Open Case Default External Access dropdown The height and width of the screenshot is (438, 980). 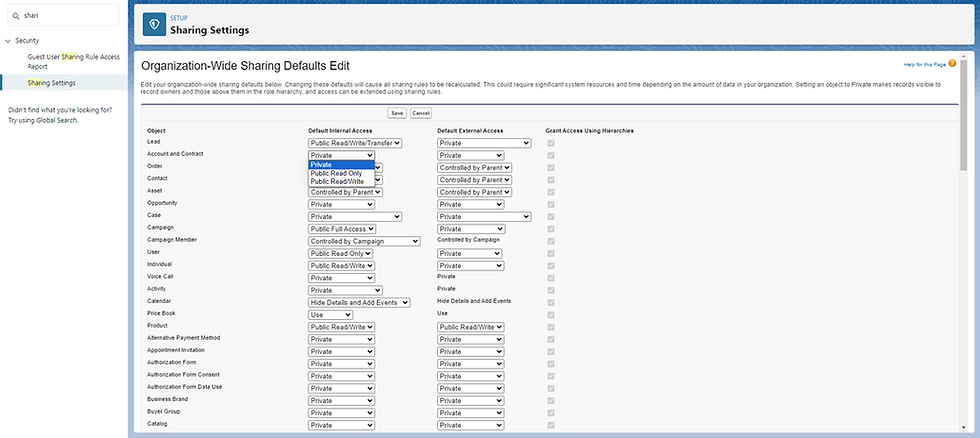click(x=484, y=216)
